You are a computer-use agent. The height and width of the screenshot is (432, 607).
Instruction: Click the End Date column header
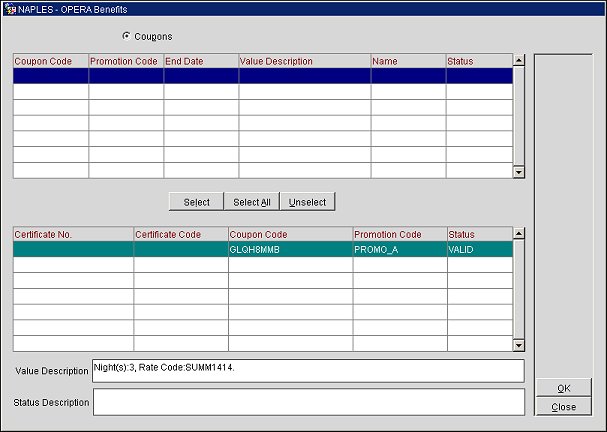coord(200,61)
